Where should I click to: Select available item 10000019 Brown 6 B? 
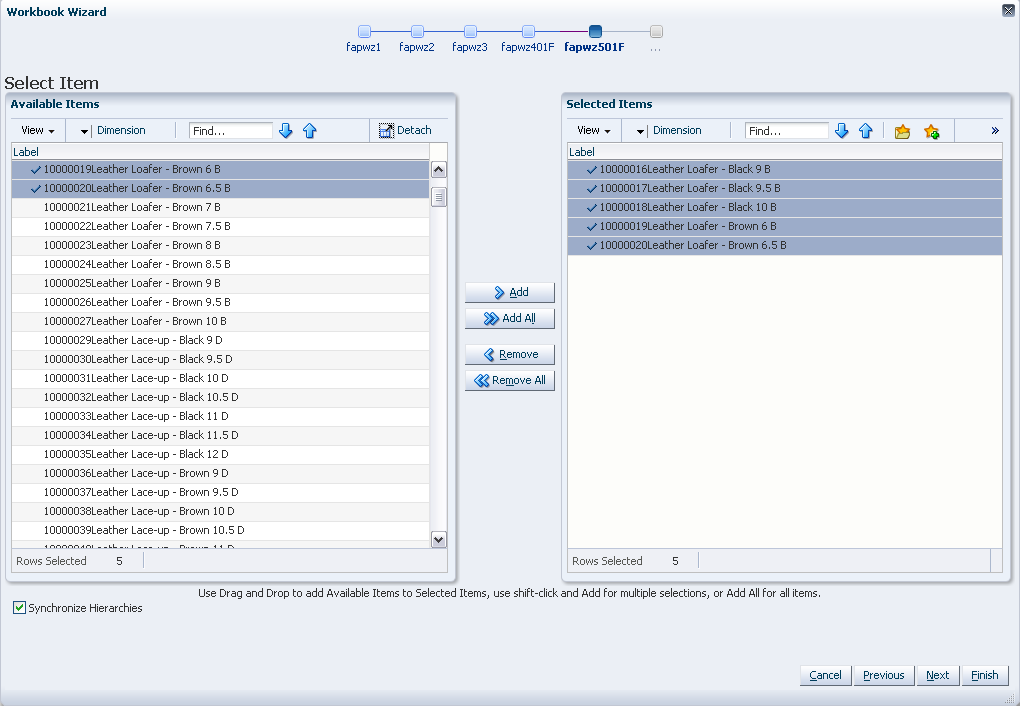point(221,169)
